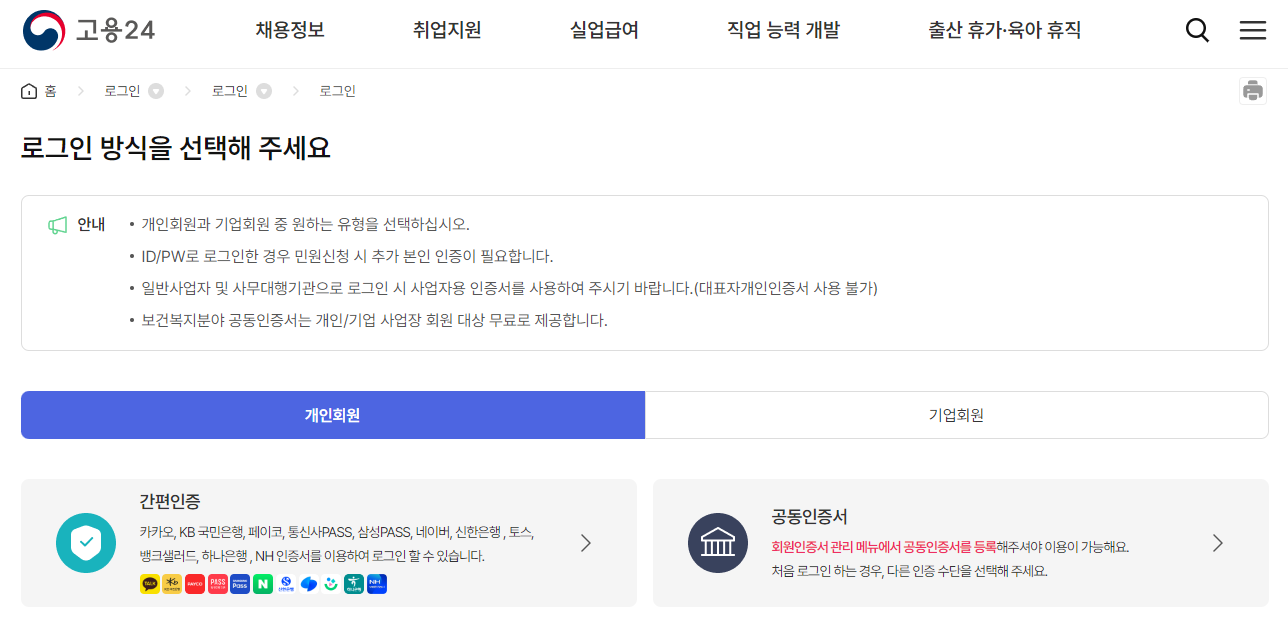Pick the KB국민은행 certificate icon
1288x619 pixels.
(172, 583)
